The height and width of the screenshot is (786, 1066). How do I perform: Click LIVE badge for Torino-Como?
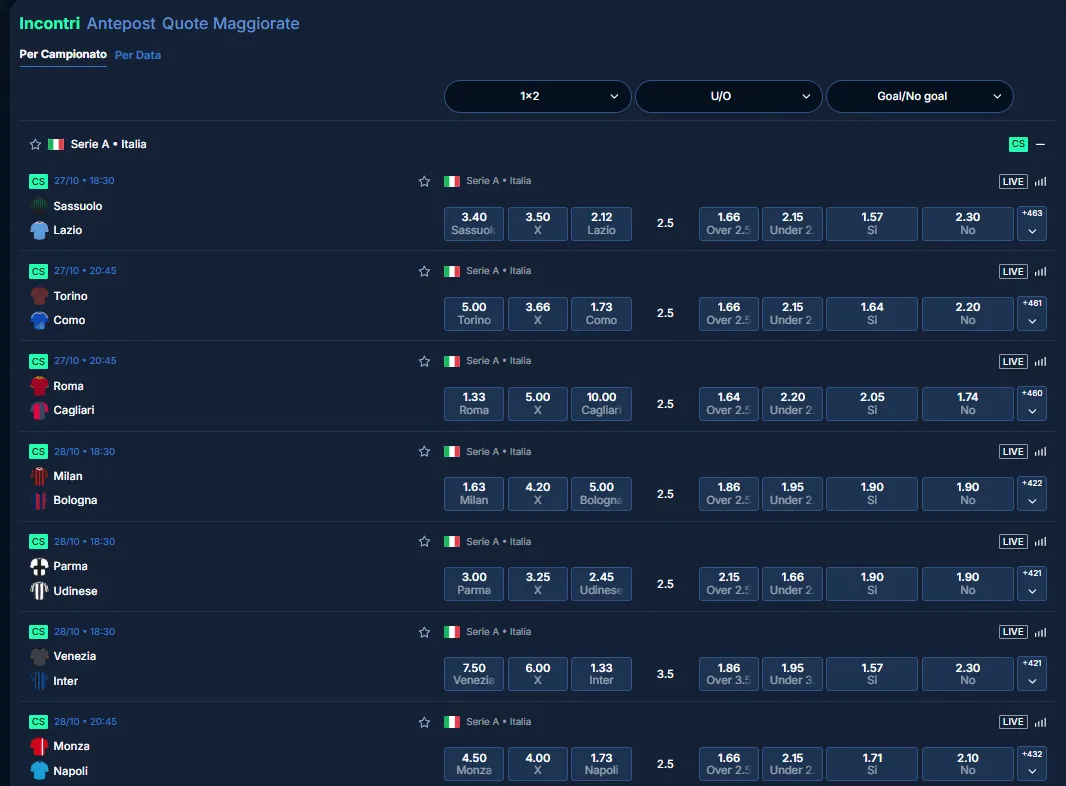pos(1013,271)
